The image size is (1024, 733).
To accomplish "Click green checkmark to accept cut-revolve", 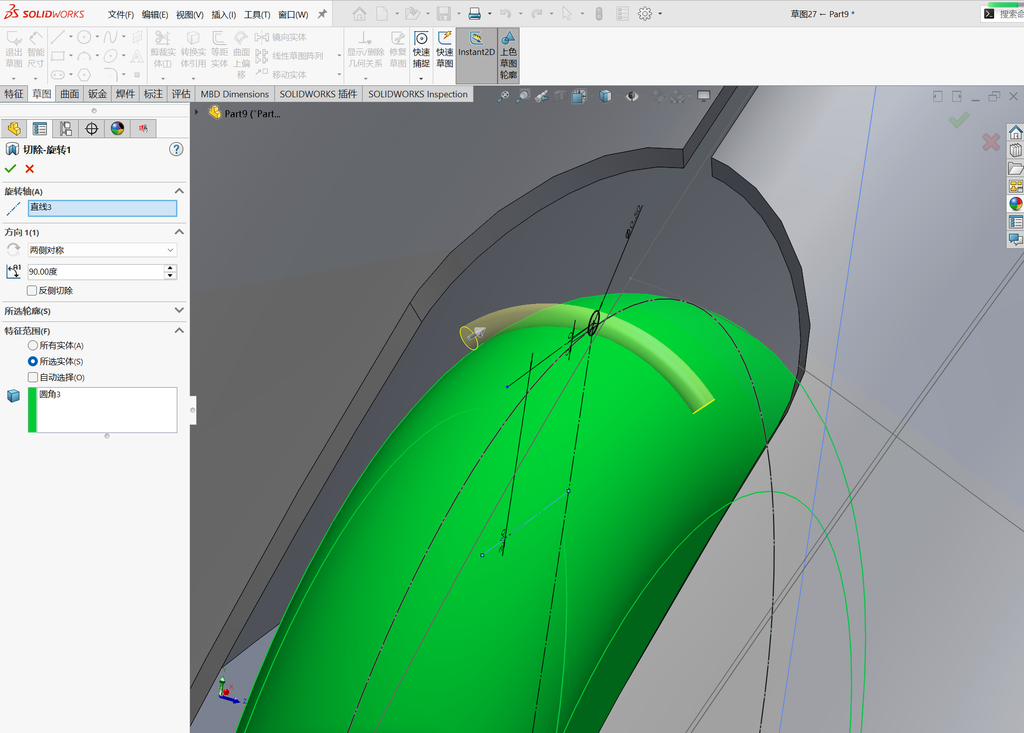I will tap(10, 169).
